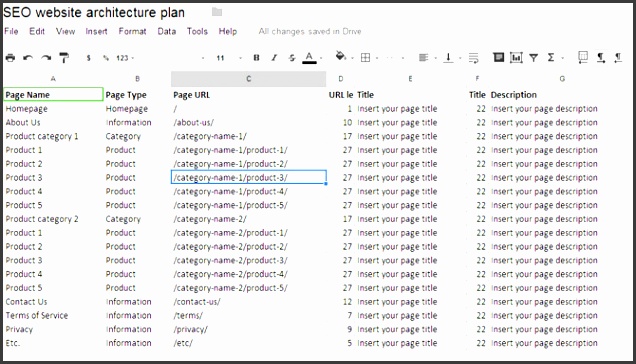Click the /about-us/ URL cell
This screenshot has height=364, width=636.
(249, 122)
